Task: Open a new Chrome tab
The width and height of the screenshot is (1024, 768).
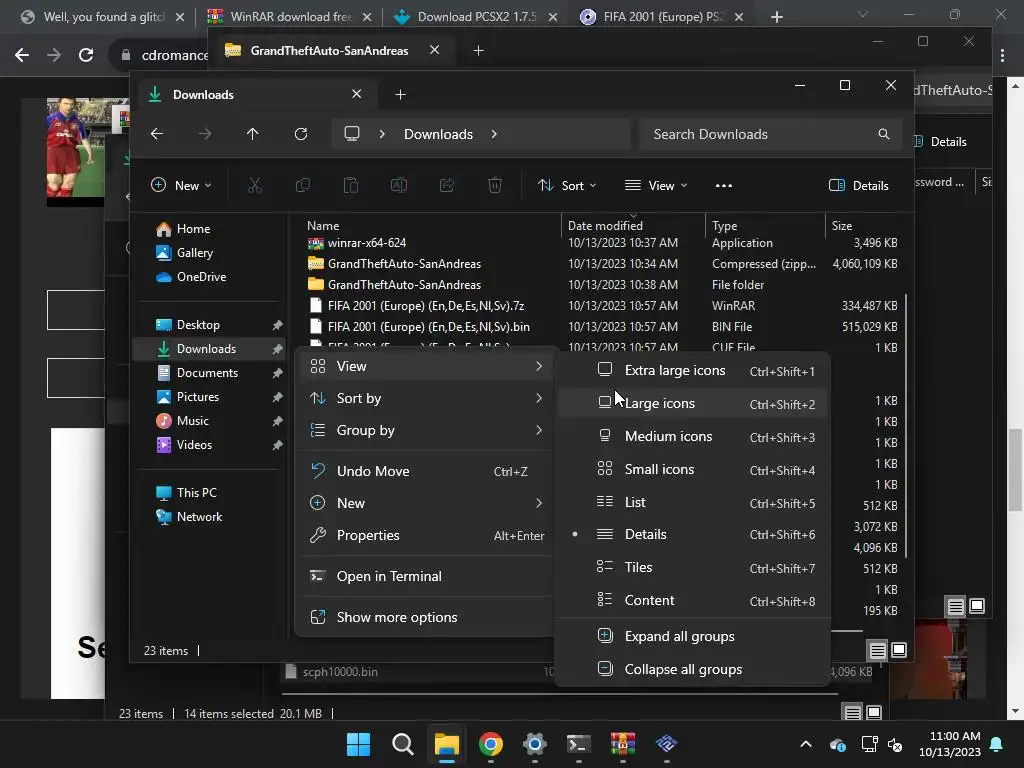Action: pyautogui.click(x=776, y=17)
